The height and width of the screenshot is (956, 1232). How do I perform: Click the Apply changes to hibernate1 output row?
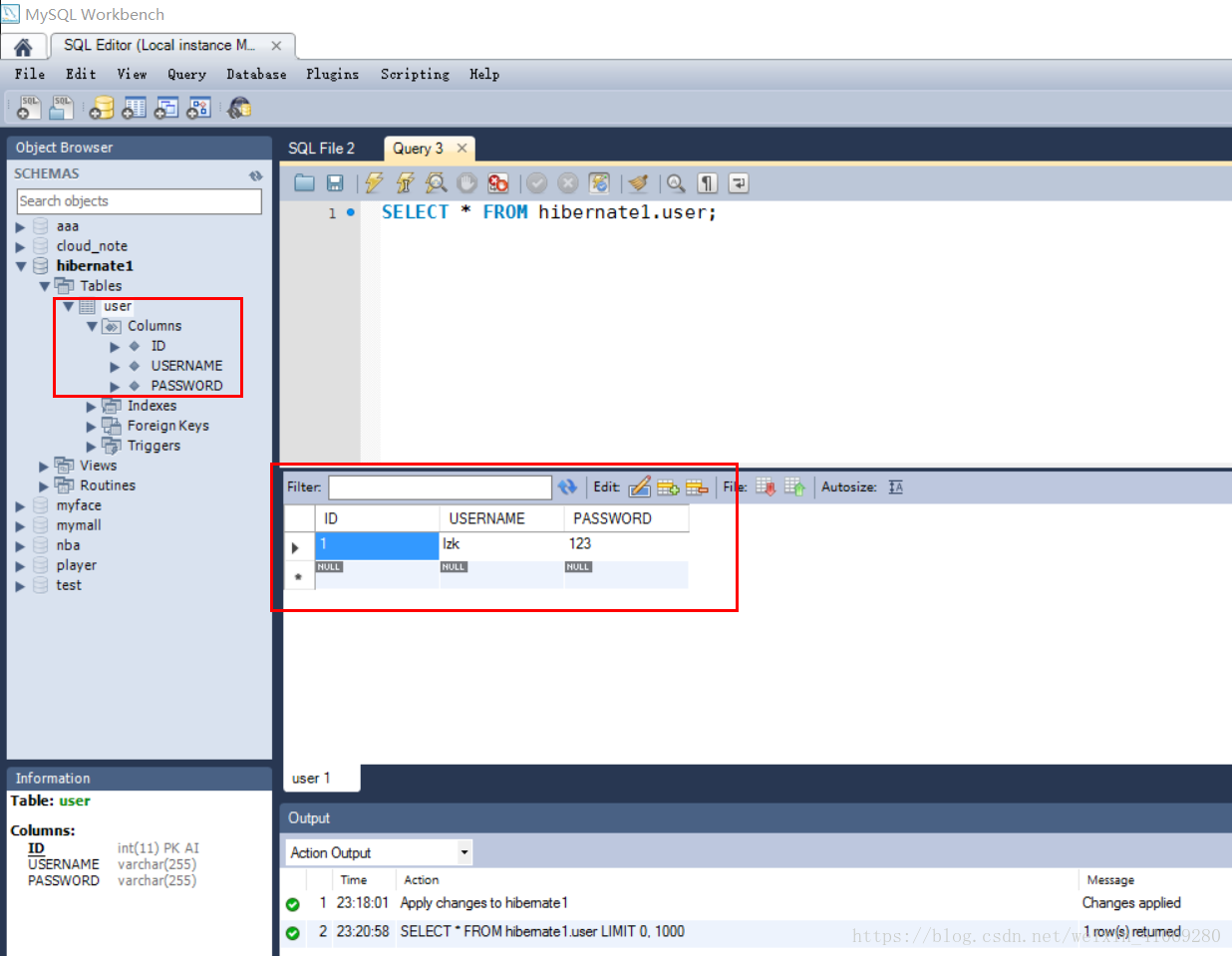[758, 903]
